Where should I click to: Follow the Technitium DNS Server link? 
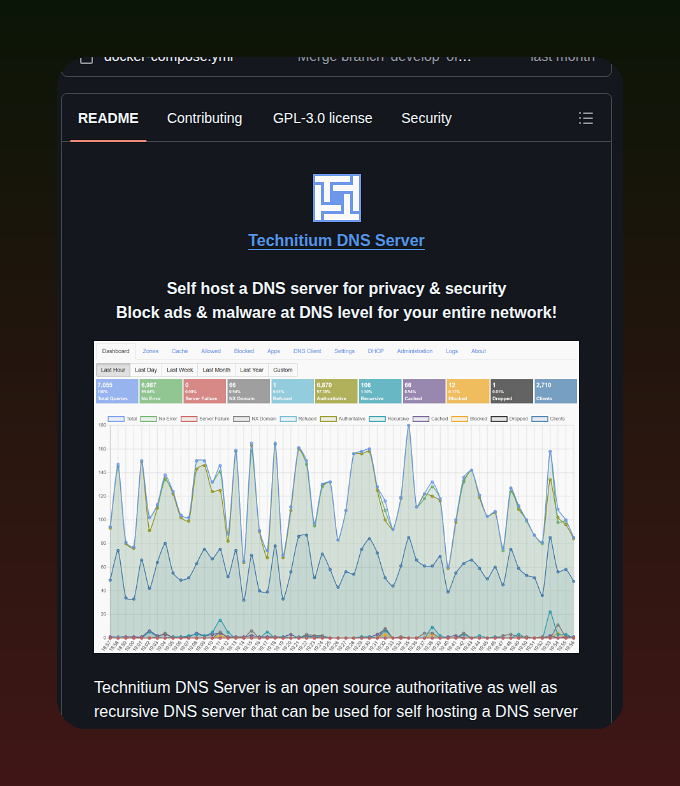pyautogui.click(x=337, y=241)
